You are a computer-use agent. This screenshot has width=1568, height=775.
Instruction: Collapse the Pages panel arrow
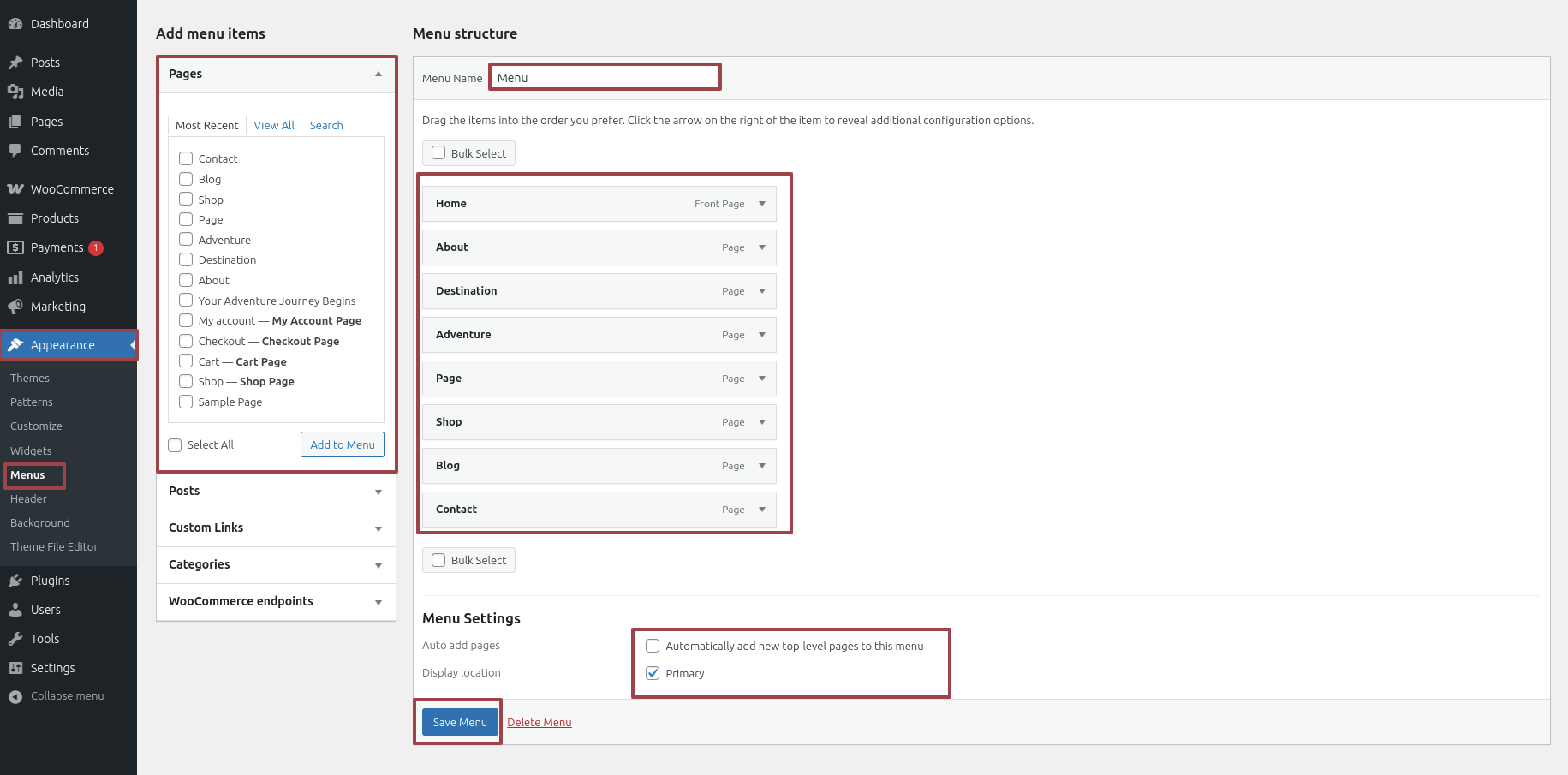[x=379, y=75]
